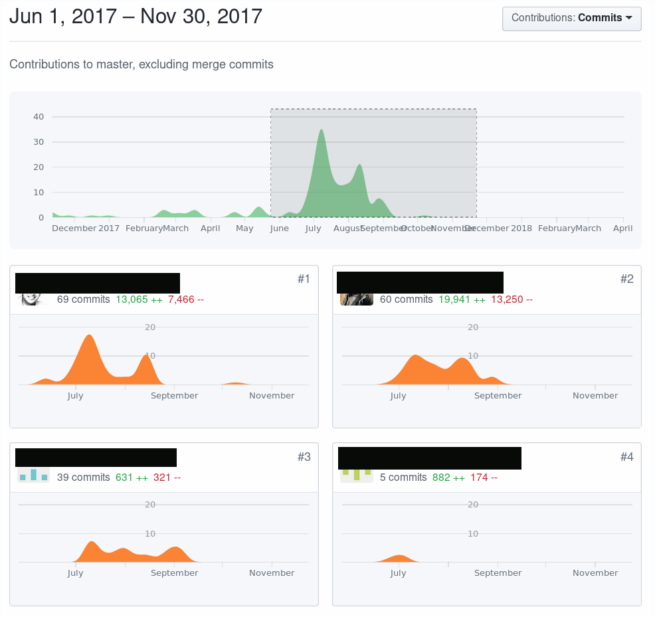
Task: Click the #3 rank label
Action: [303, 457]
